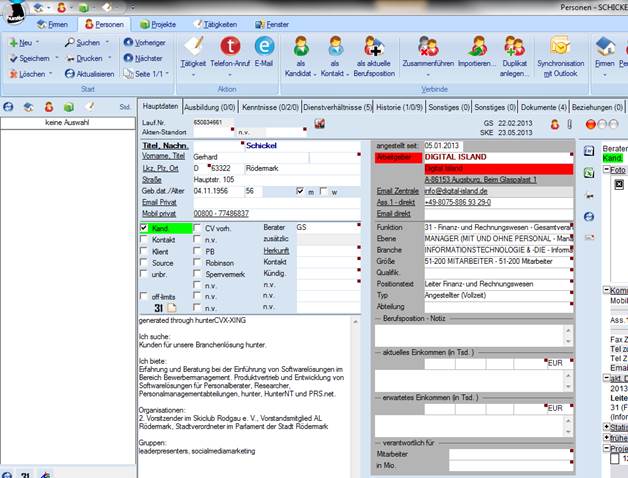Click the Nächster button
The width and height of the screenshot is (628, 478).
pyautogui.click(x=141, y=59)
